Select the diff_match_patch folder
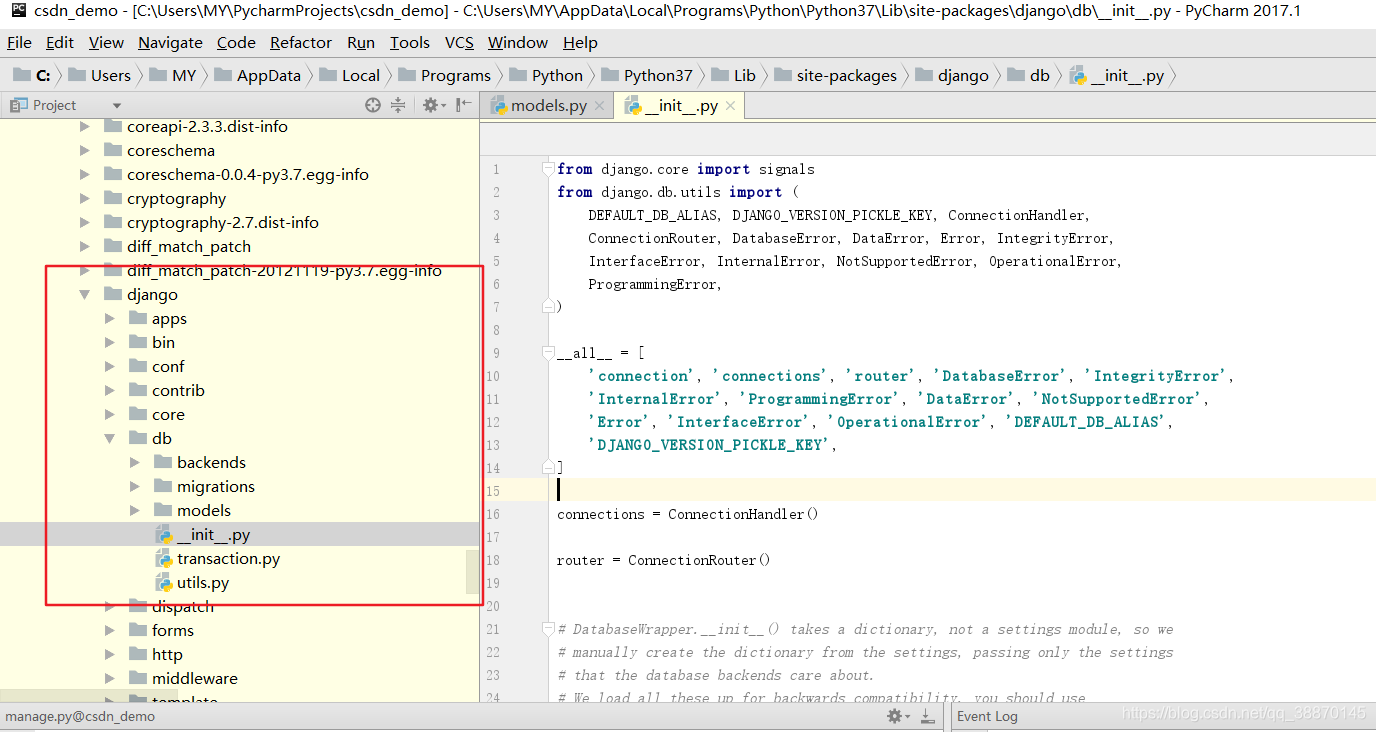 click(x=189, y=247)
